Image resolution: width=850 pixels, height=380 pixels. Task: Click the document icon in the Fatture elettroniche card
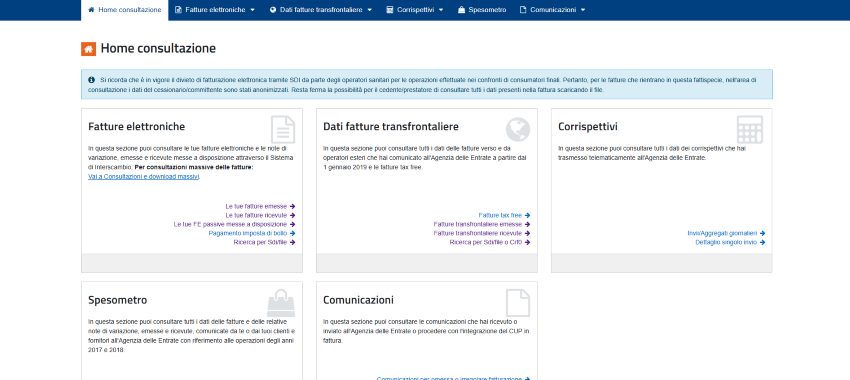[x=282, y=130]
